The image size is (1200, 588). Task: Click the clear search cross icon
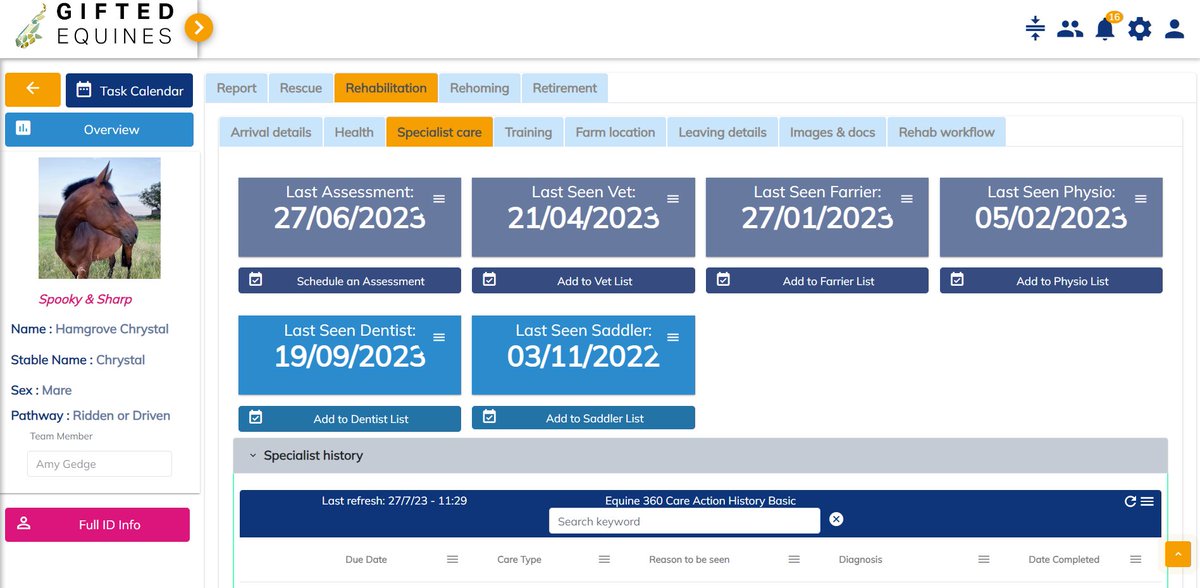coord(835,518)
